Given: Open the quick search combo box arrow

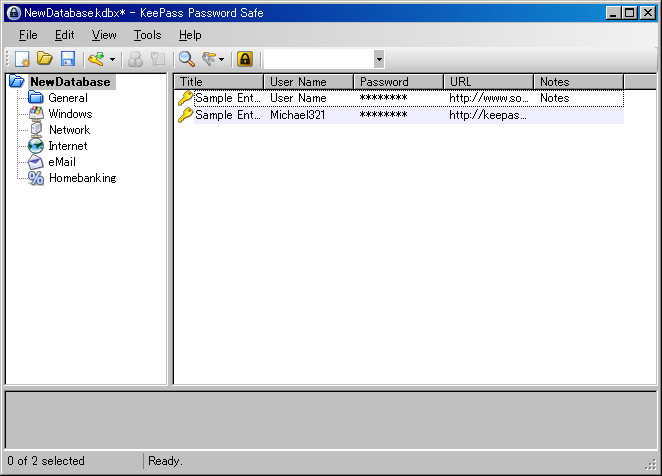Looking at the screenshot, I should (378, 60).
